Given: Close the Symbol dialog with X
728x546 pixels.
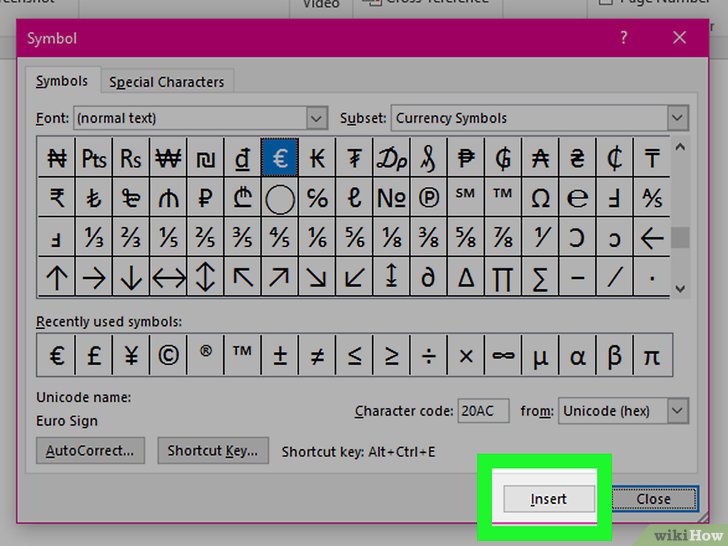Looking at the screenshot, I should 679,37.
